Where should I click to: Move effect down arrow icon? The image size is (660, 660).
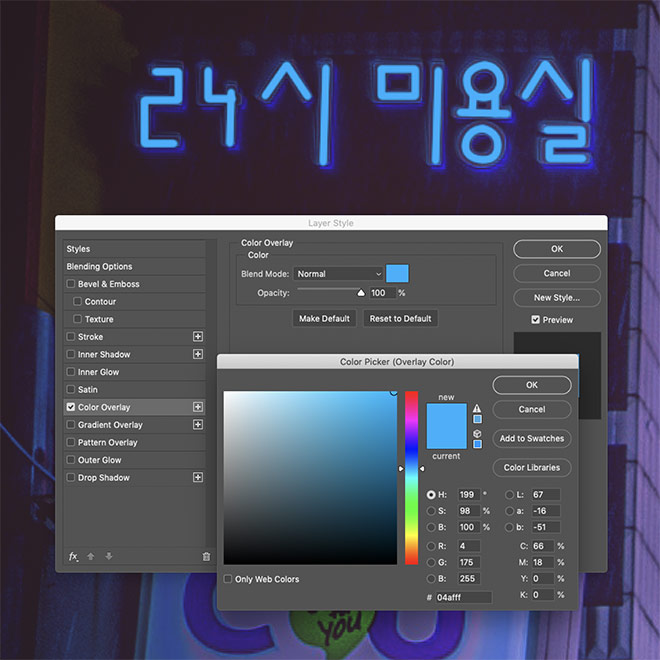point(109,556)
